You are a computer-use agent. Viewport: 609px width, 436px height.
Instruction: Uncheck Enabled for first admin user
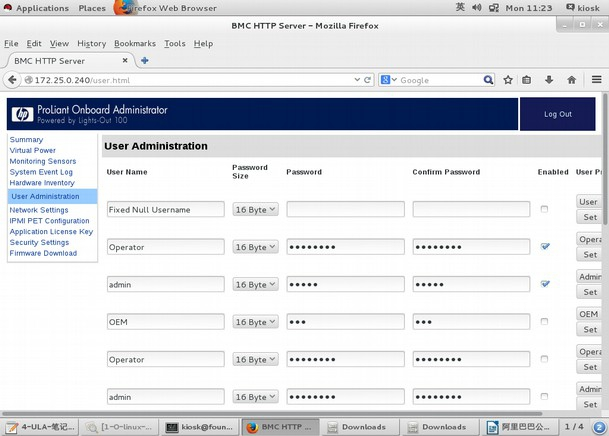[x=545, y=284]
